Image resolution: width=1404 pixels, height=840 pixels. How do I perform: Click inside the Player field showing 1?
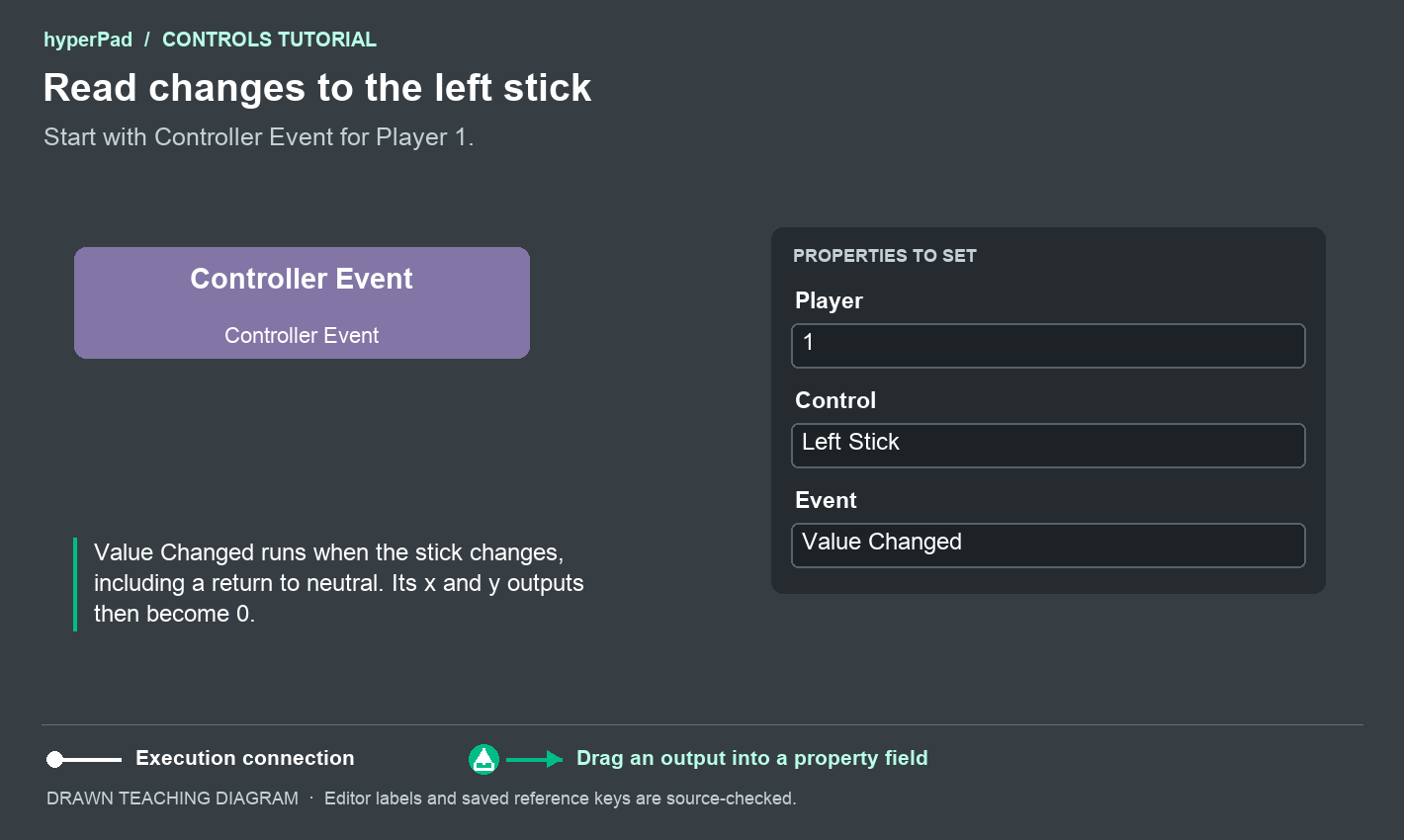point(1048,346)
